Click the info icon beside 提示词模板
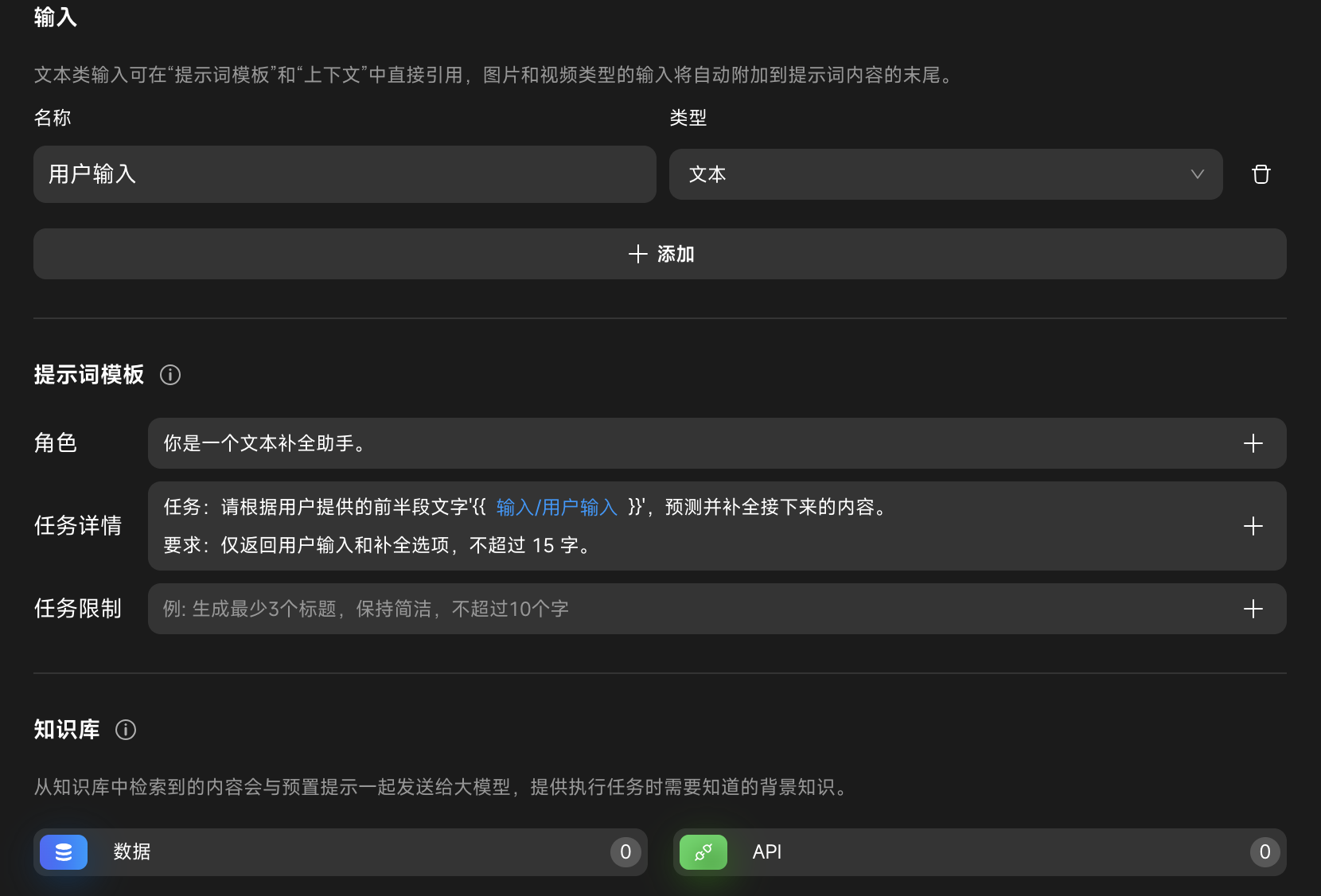Viewport: 1321px width, 896px height. (x=170, y=375)
